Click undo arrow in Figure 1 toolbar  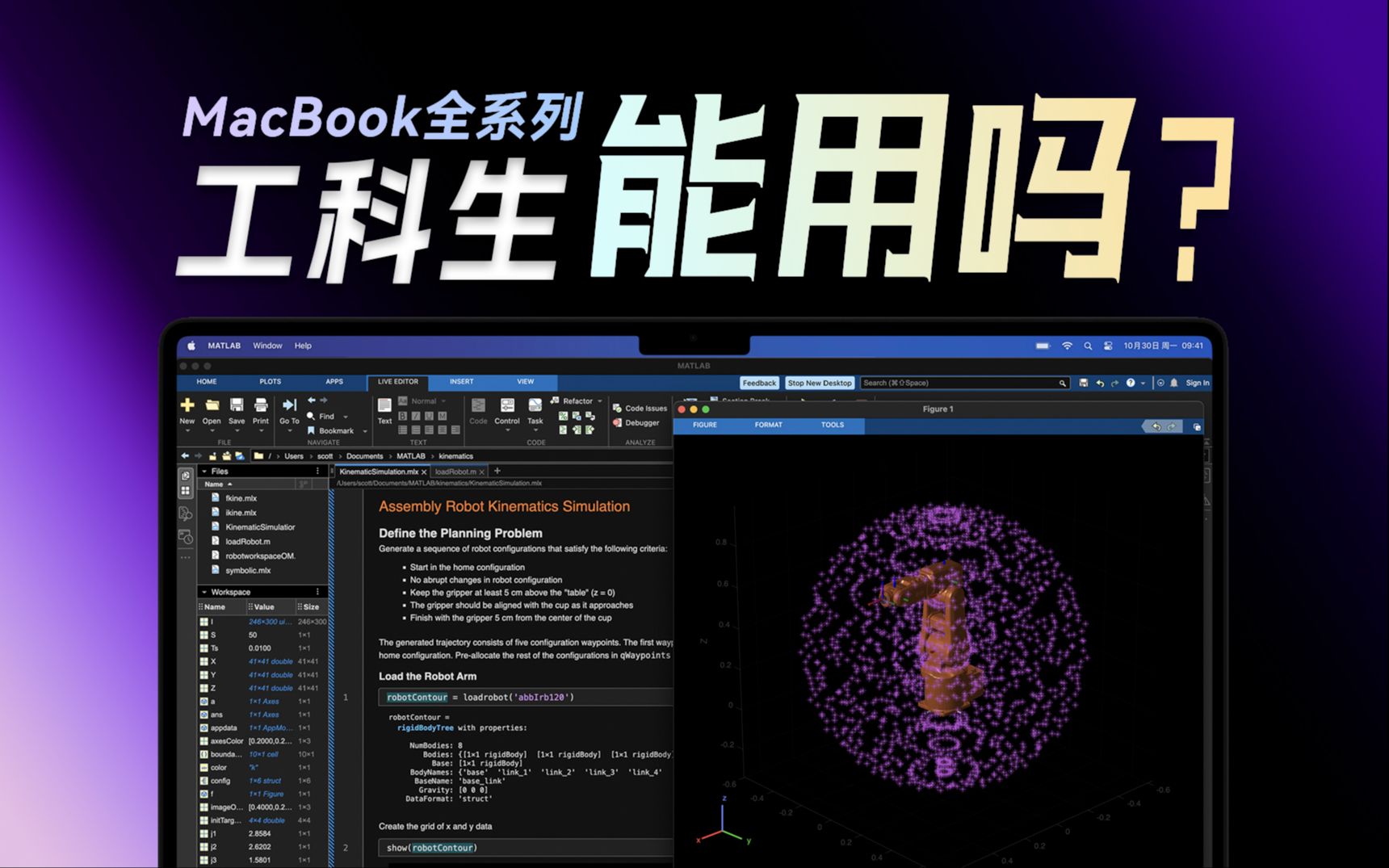(1156, 426)
